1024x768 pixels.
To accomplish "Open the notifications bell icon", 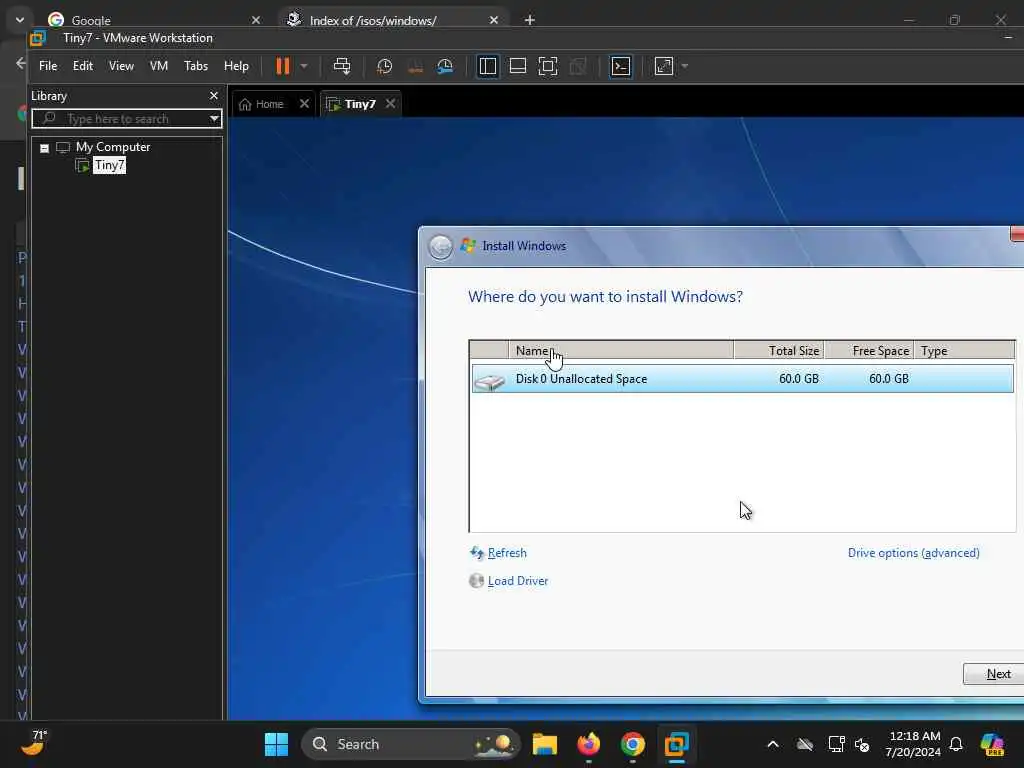I will click(x=956, y=744).
